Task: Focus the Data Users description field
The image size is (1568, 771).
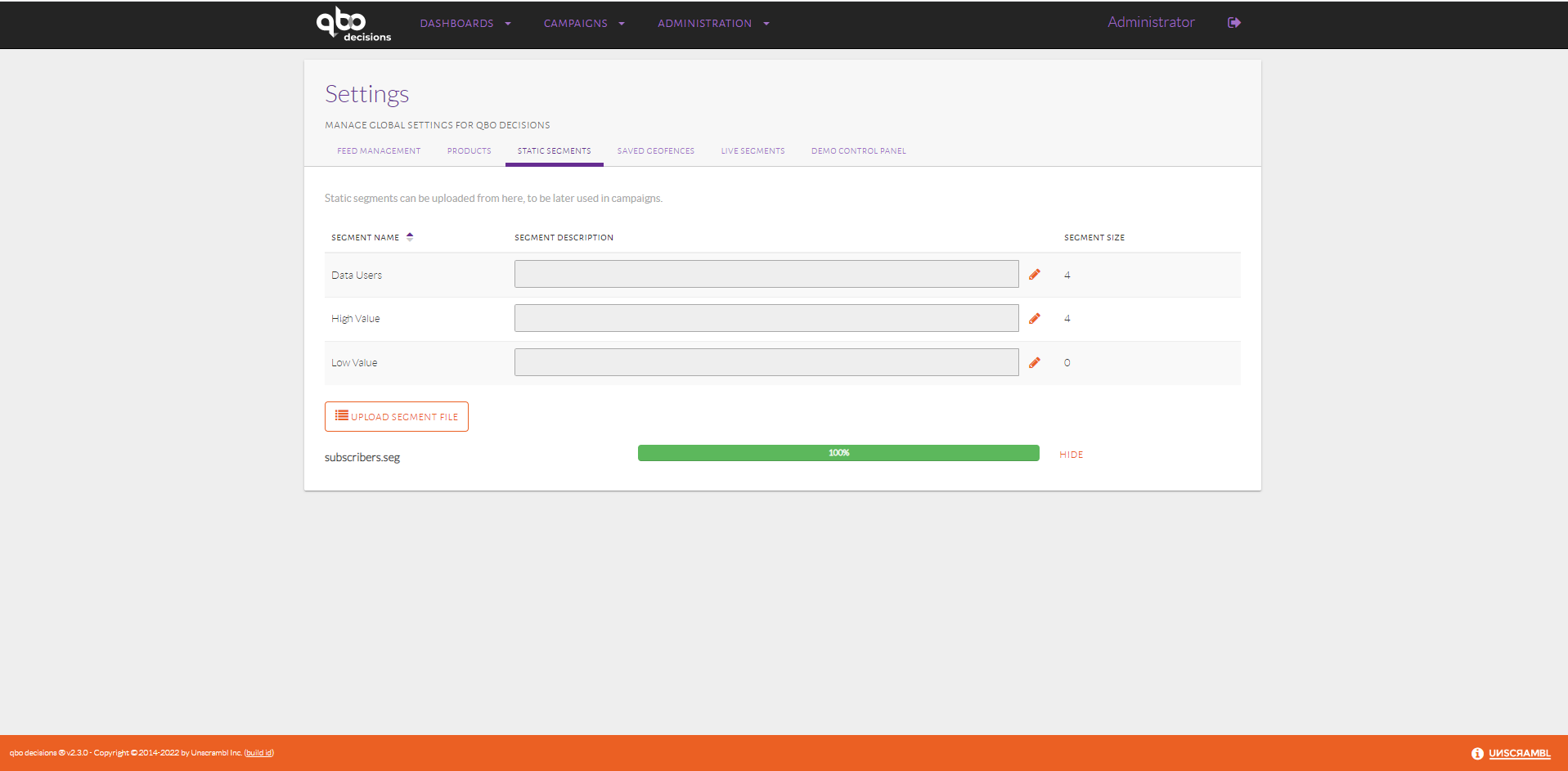Action: (766, 274)
